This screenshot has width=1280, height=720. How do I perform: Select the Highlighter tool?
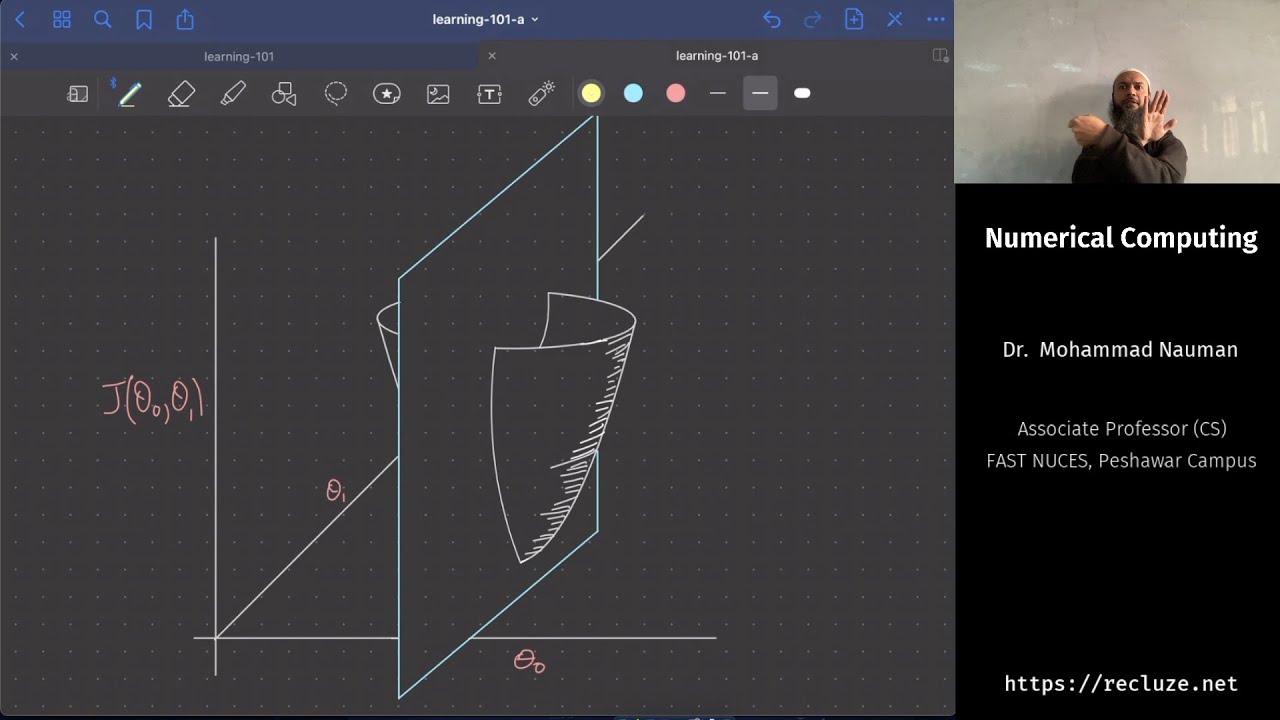coord(233,94)
